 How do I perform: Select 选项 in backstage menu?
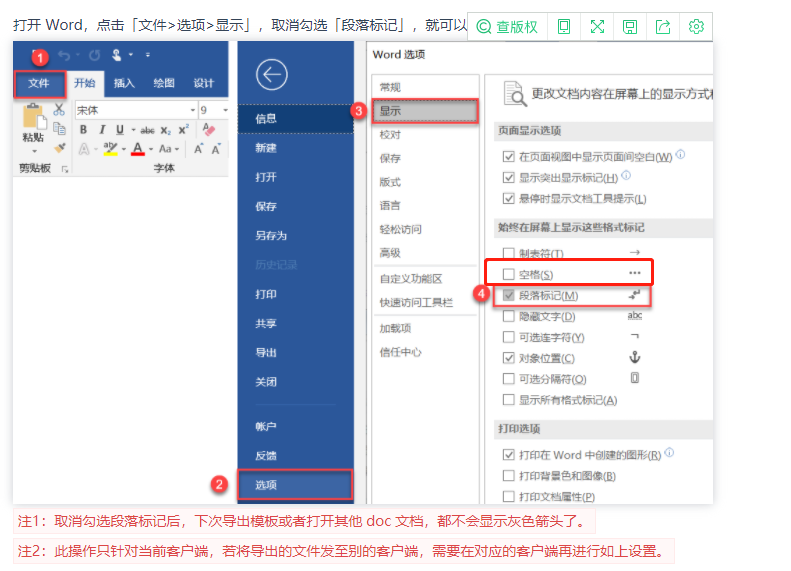295,485
